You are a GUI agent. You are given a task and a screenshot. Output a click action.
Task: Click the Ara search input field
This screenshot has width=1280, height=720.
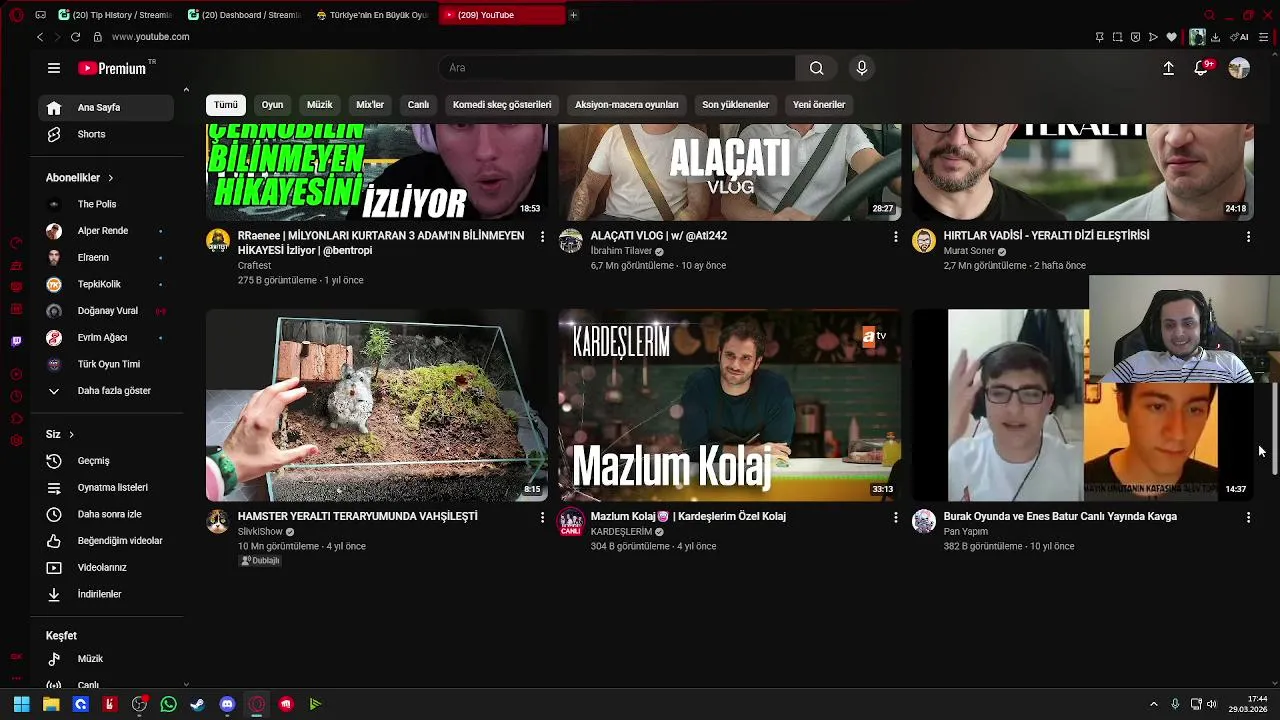617,68
